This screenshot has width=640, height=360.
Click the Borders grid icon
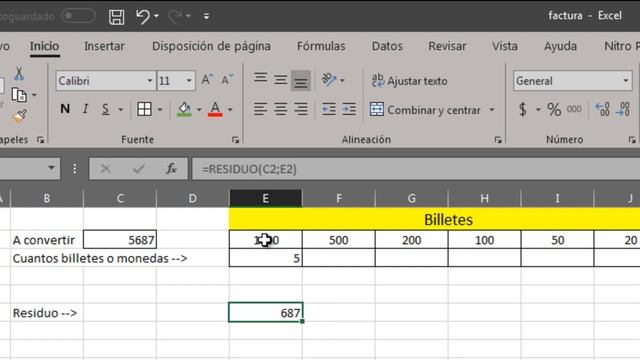click(x=144, y=109)
